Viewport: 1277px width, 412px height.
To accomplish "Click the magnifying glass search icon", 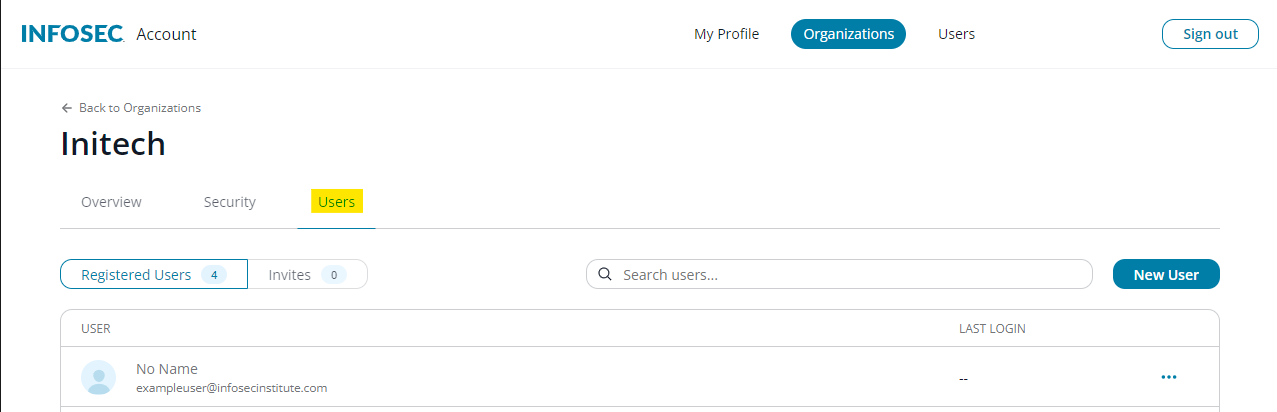I will coord(605,274).
